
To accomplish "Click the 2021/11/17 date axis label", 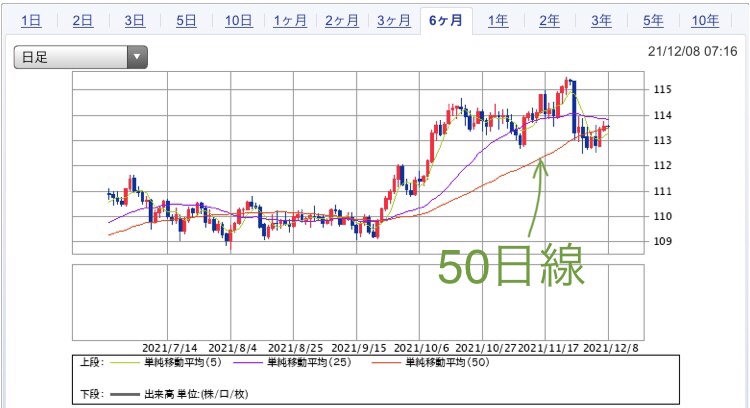I will (548, 348).
